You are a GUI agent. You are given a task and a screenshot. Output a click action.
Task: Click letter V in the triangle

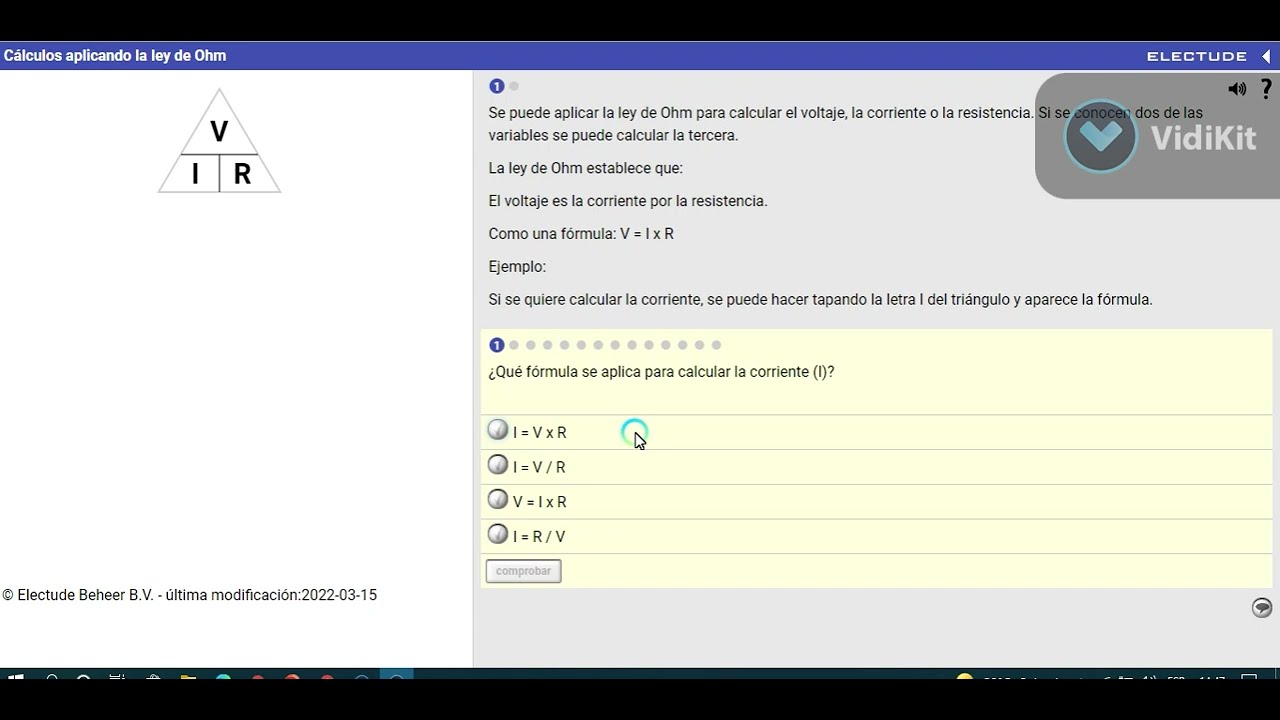coord(219,131)
